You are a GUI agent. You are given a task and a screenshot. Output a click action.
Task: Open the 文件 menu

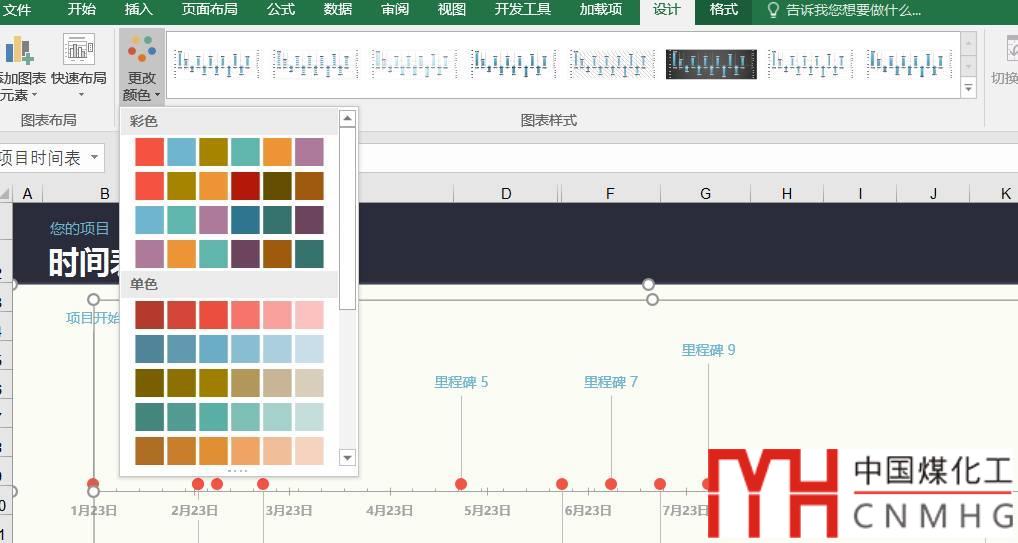[x=18, y=10]
